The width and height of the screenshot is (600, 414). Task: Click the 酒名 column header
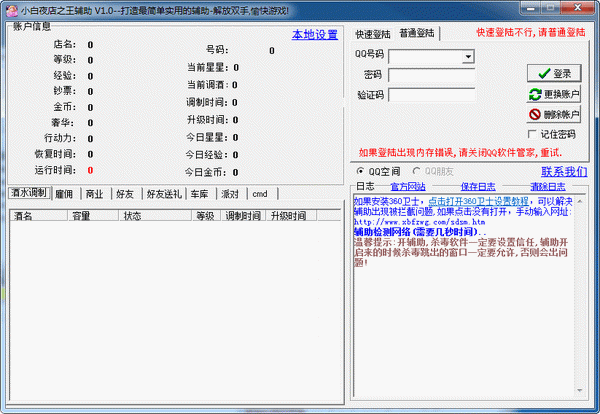[39, 216]
